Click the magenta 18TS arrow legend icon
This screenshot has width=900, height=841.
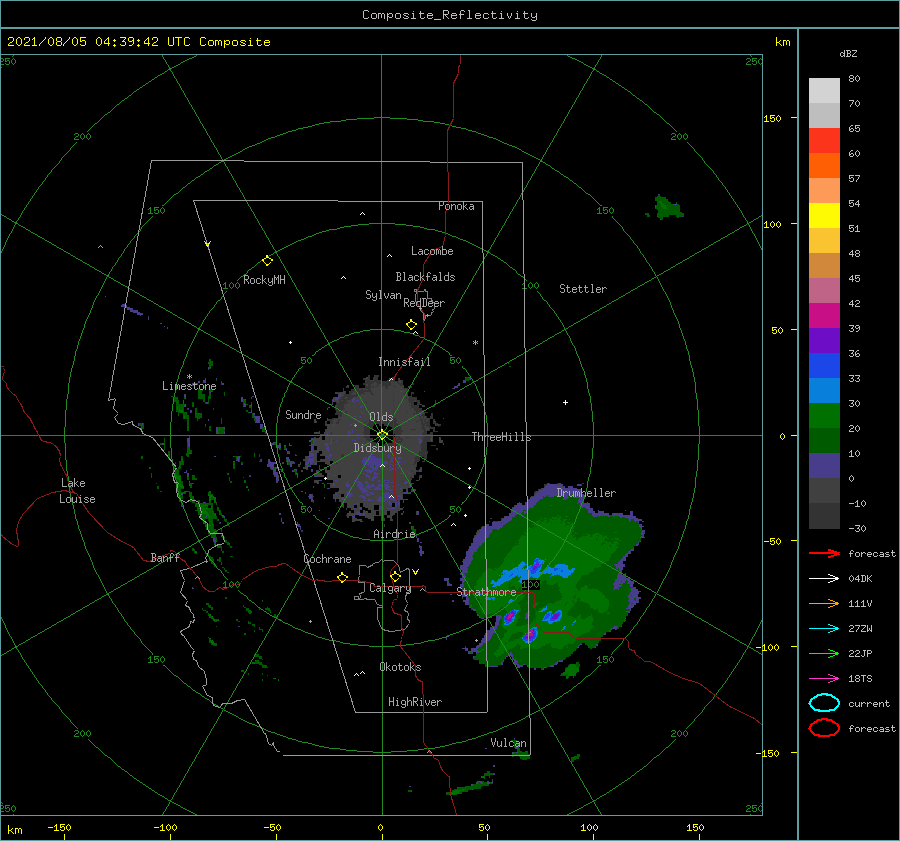[824, 679]
